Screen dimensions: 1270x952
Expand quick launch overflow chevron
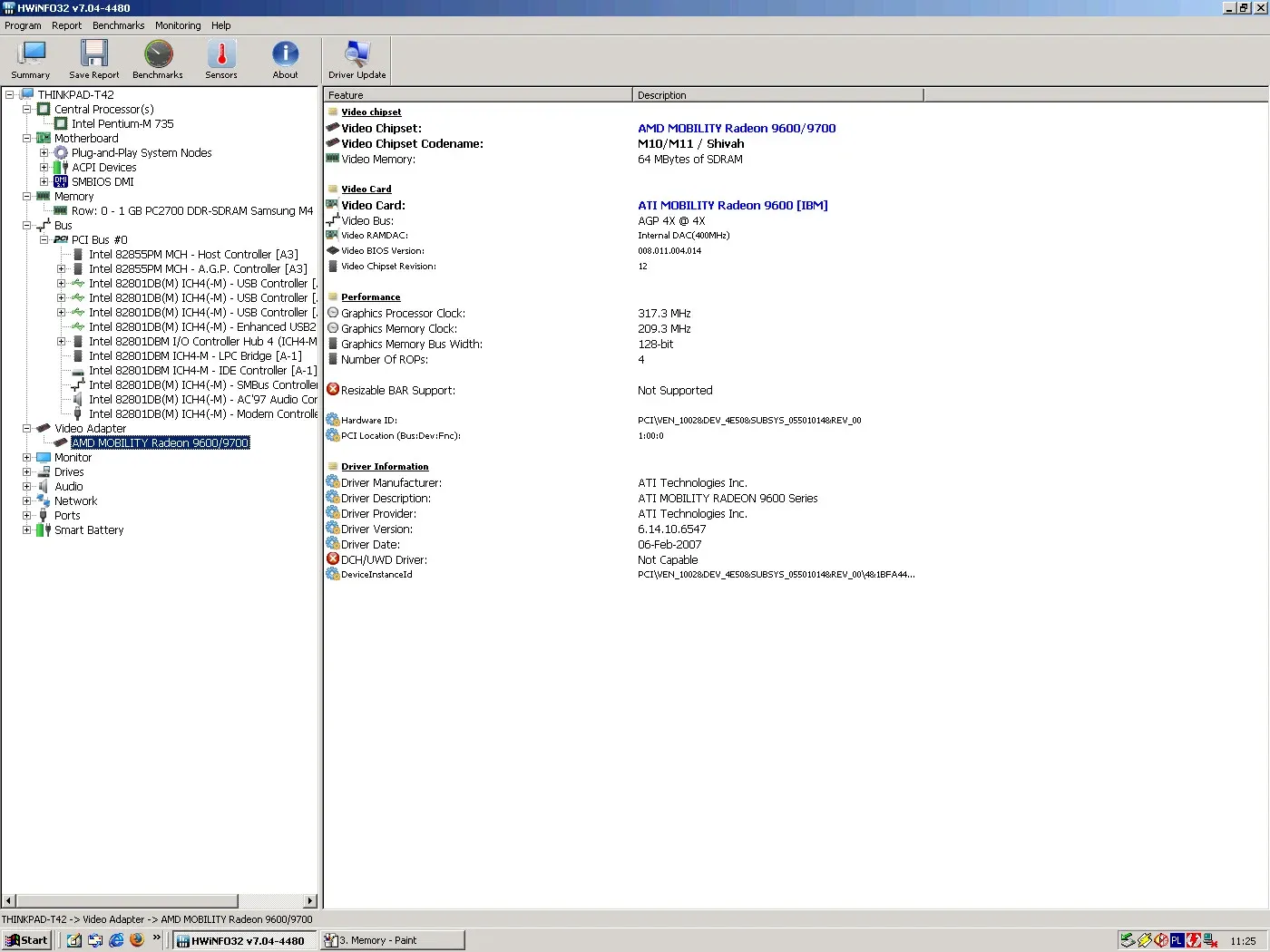(157, 937)
